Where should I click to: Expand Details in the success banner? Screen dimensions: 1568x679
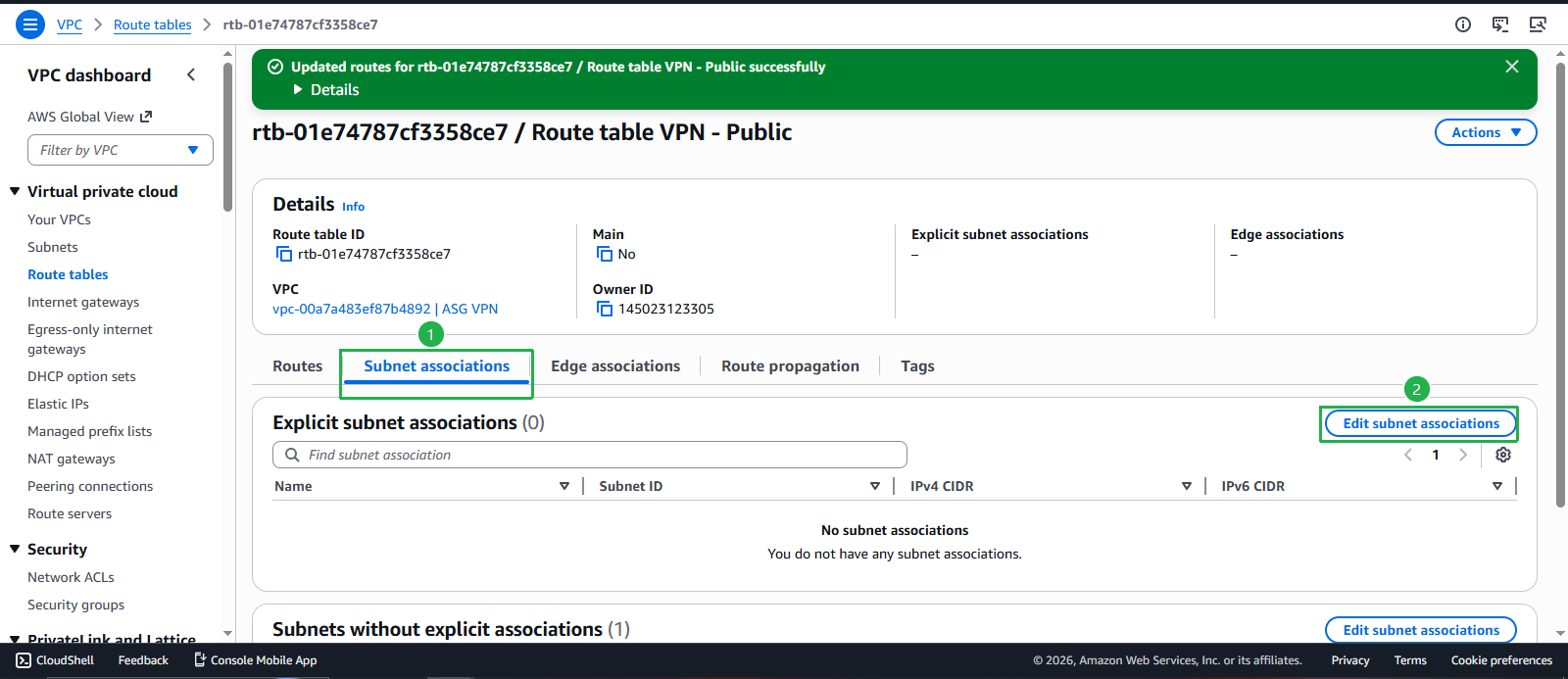click(326, 90)
